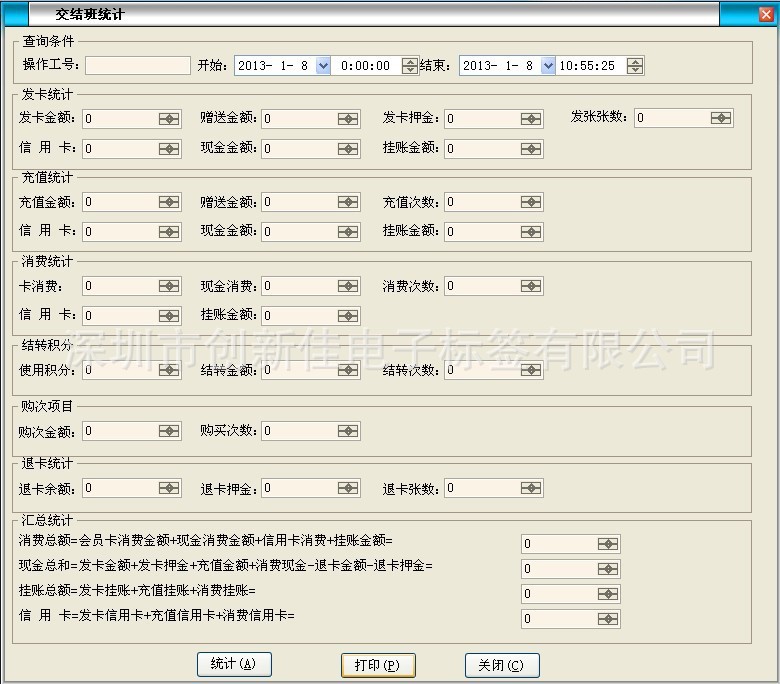Click the start time 0:00:00 spinner

[x=410, y=66]
